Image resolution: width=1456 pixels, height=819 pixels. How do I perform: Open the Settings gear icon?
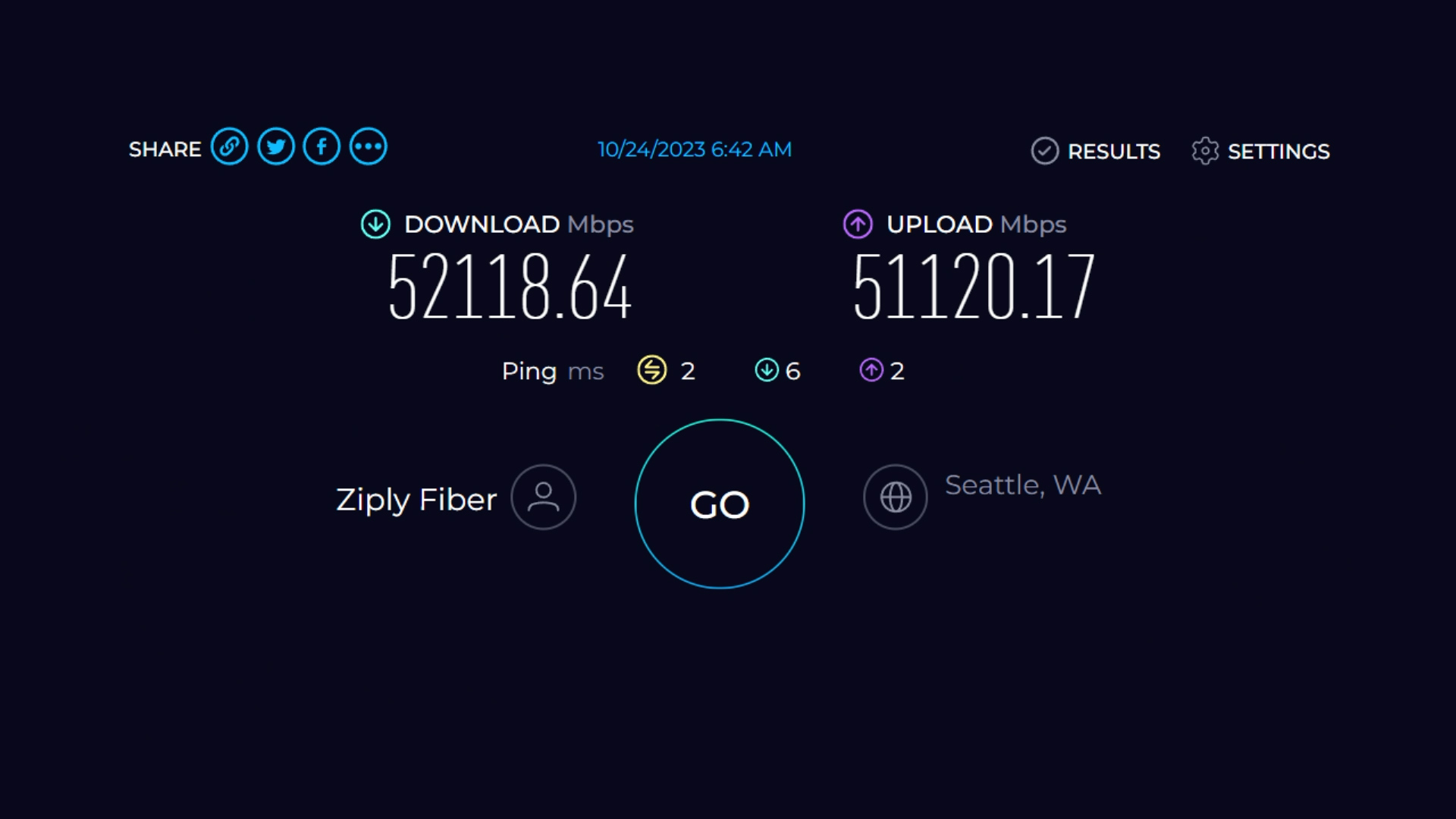(x=1205, y=151)
